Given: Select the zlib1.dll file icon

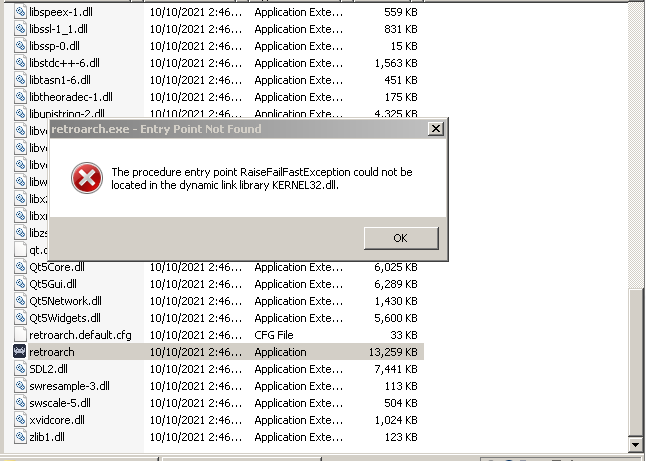Looking at the screenshot, I should point(20,437).
